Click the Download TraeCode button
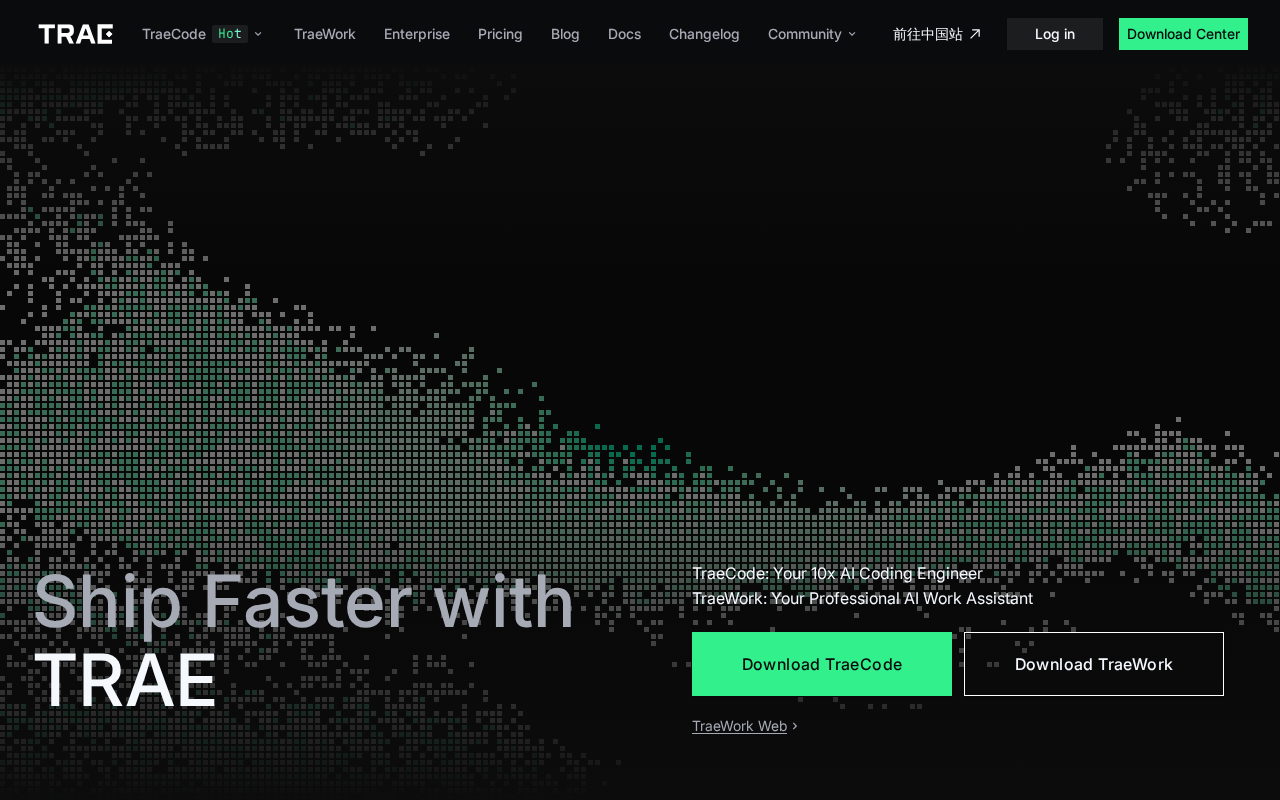This screenshot has width=1280, height=800. click(x=822, y=664)
